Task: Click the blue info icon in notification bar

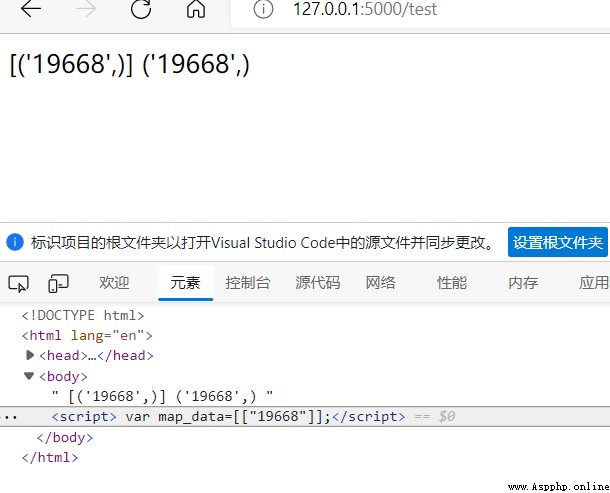Action: pyautogui.click(x=15, y=242)
